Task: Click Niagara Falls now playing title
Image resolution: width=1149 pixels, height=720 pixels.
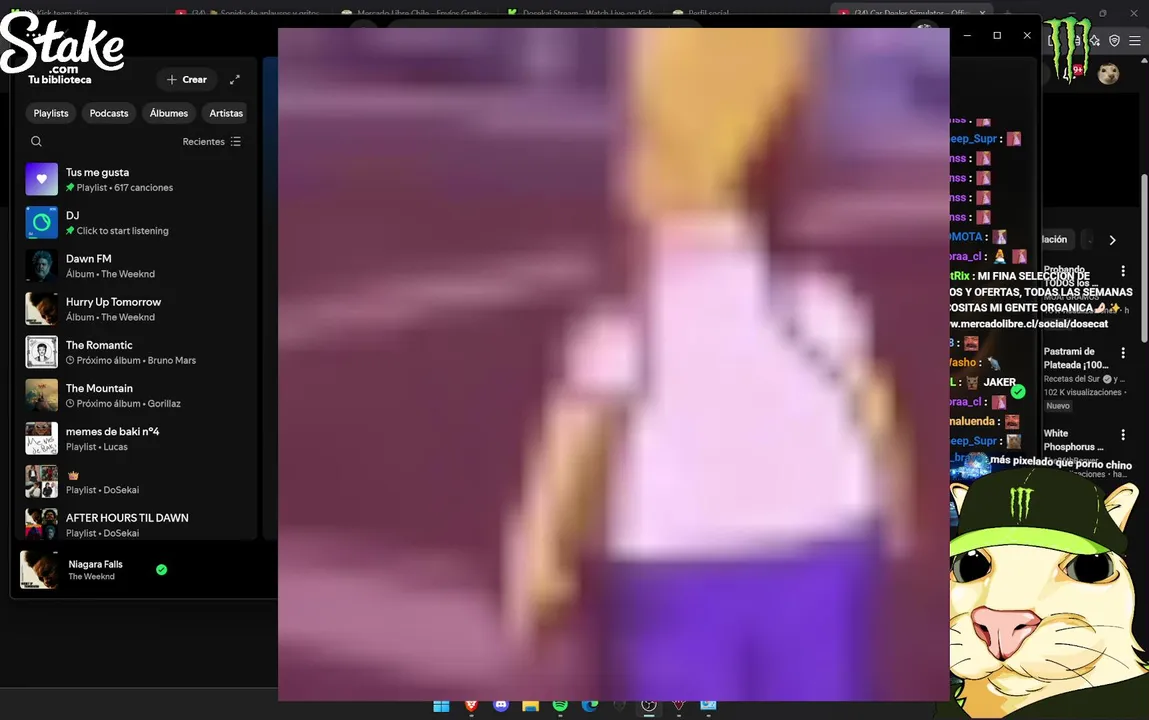Action: pos(95,564)
